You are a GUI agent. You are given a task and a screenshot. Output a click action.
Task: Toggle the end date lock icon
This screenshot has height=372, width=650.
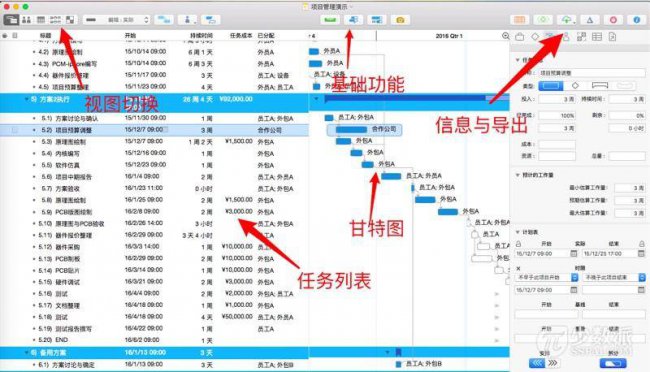(x=641, y=244)
